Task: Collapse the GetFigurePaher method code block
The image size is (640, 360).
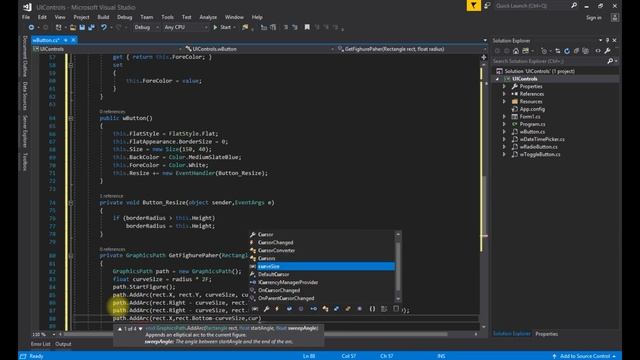Action: click(x=71, y=256)
